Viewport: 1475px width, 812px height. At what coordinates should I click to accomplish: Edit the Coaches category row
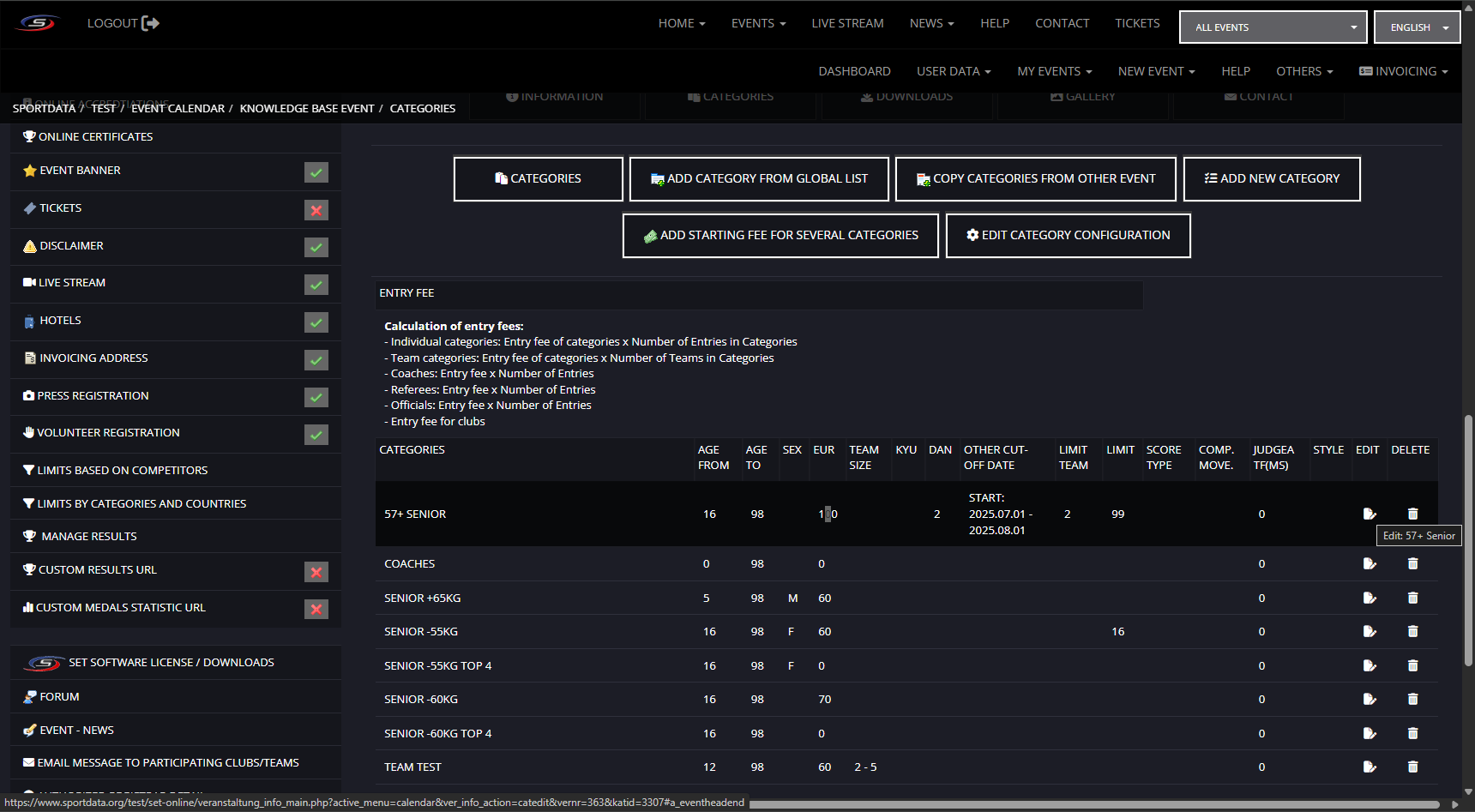point(1370,563)
